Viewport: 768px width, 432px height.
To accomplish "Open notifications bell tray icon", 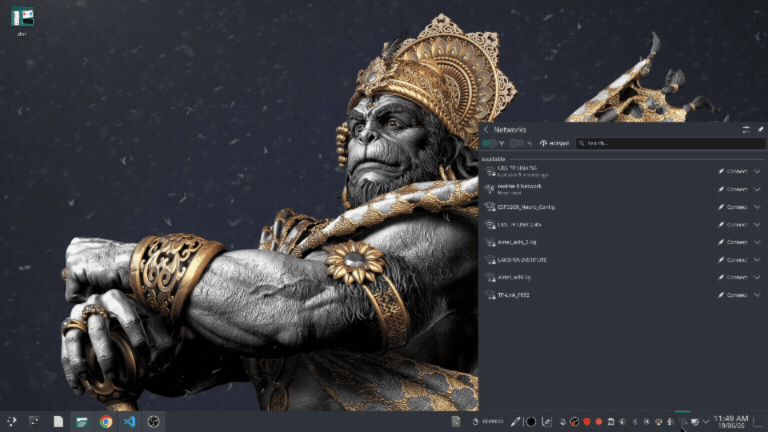I will click(x=563, y=422).
